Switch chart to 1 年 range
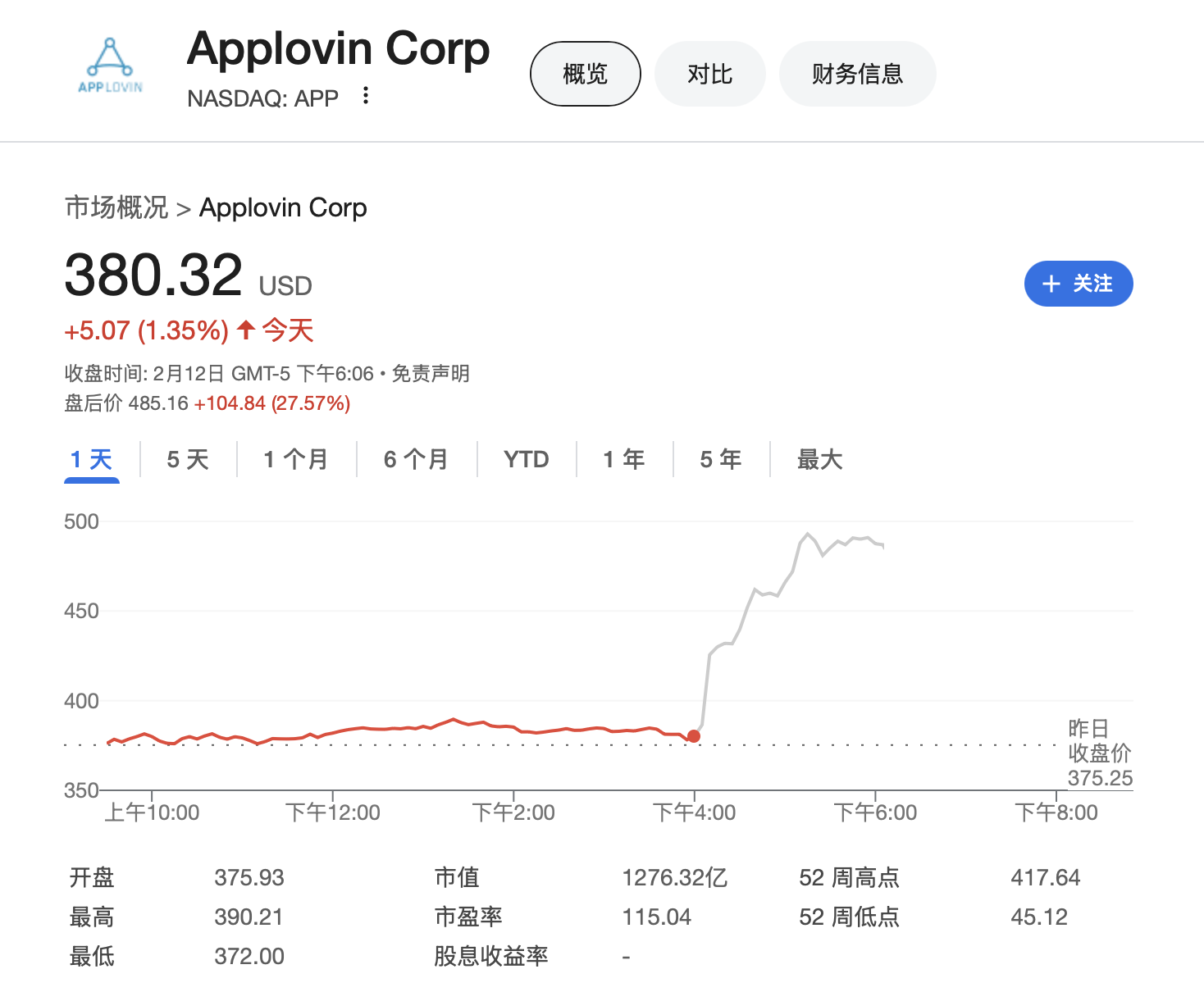Viewport: 1204px width, 992px height. point(623,459)
